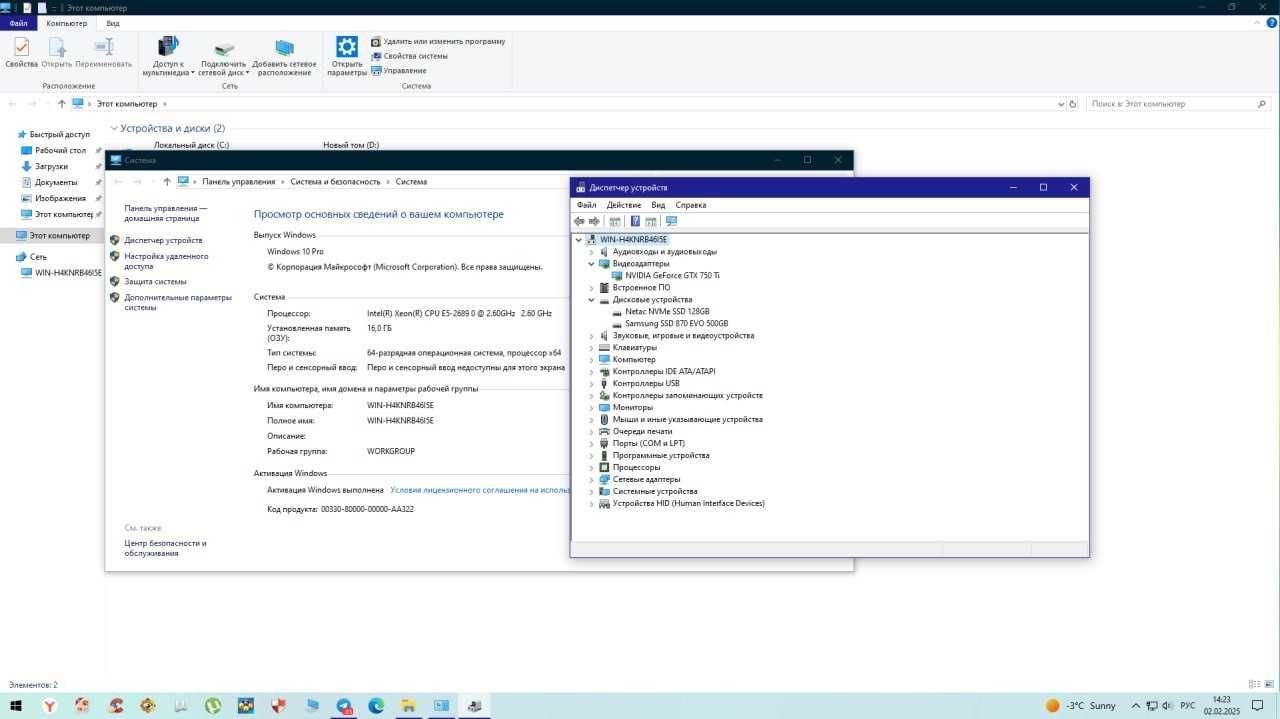Screen dimensions: 1280x719
Task: Click the search magnifier in Explorer search box
Action: (x=1261, y=104)
